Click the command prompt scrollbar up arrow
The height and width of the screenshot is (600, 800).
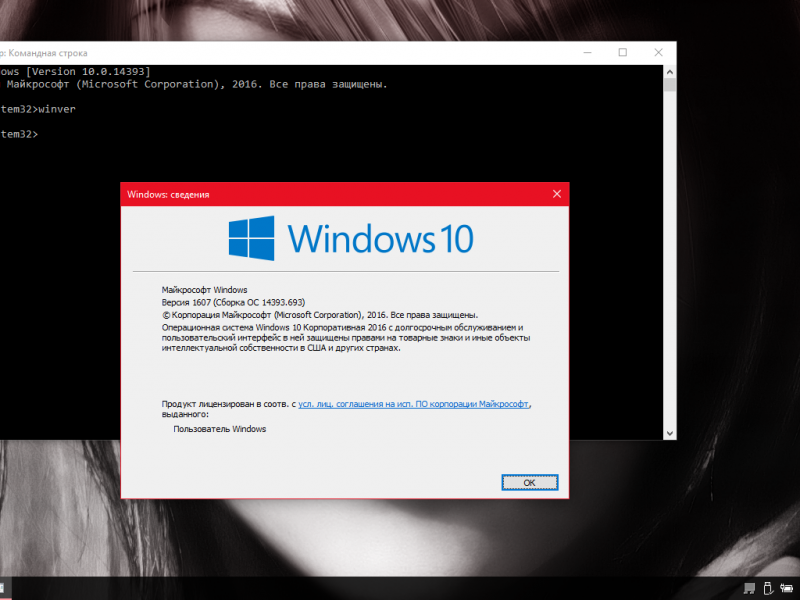coord(669,72)
